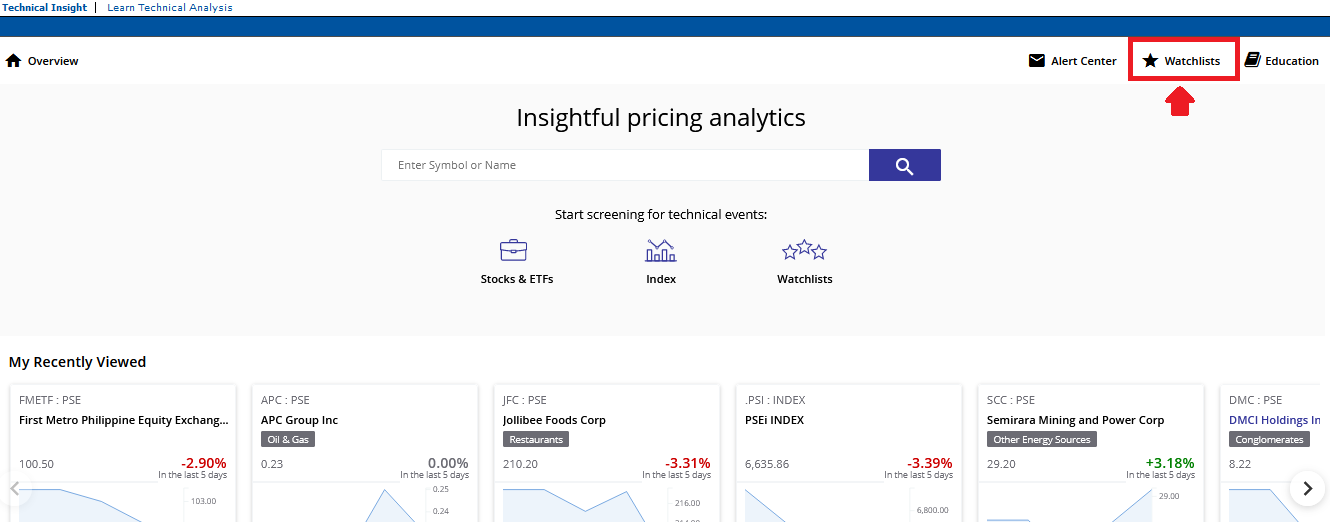Click the .PSI : INDEX symbol text
The height and width of the screenshot is (522, 1330).
click(x=775, y=400)
